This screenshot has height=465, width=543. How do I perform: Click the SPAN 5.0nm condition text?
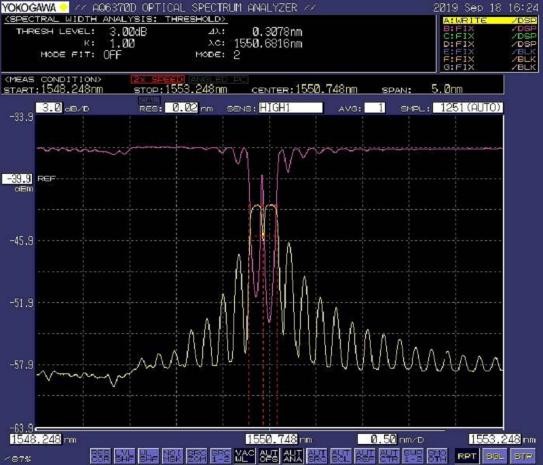click(422, 90)
